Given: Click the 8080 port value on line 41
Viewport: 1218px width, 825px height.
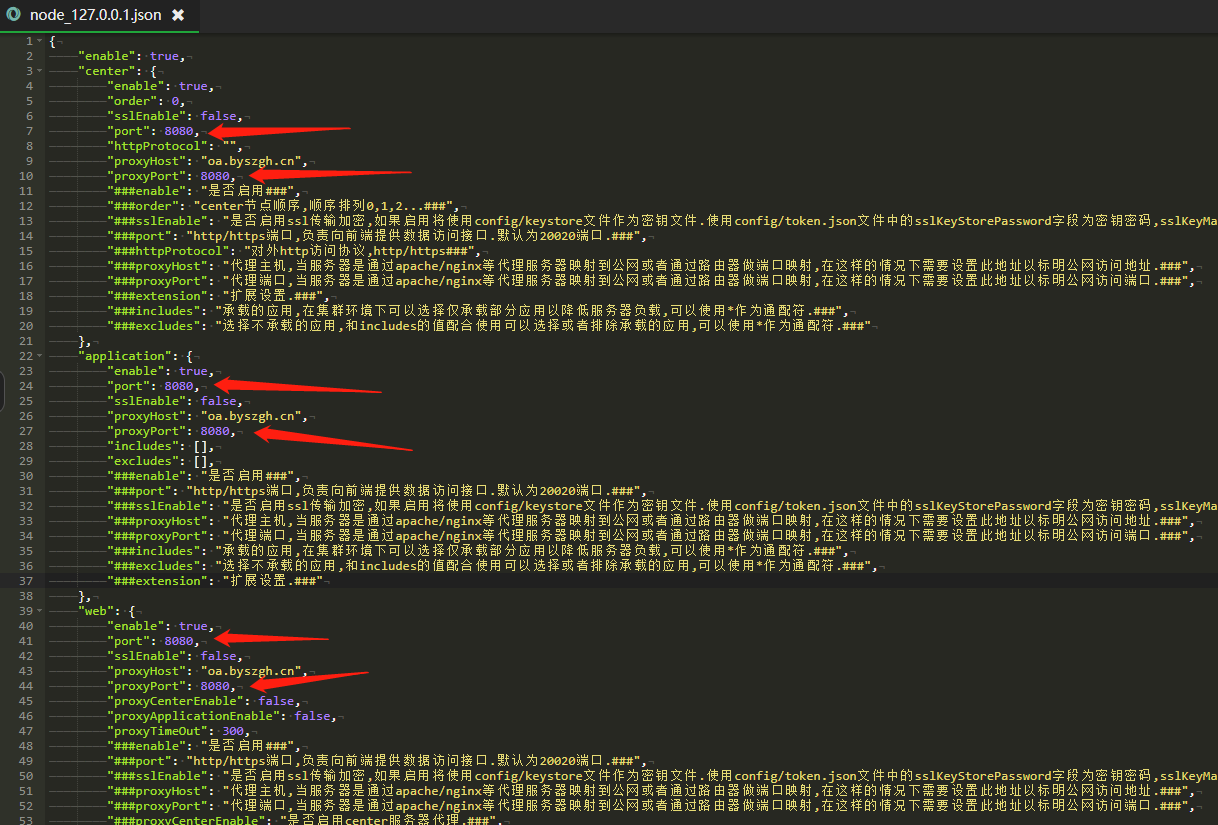Looking at the screenshot, I should coord(179,641).
